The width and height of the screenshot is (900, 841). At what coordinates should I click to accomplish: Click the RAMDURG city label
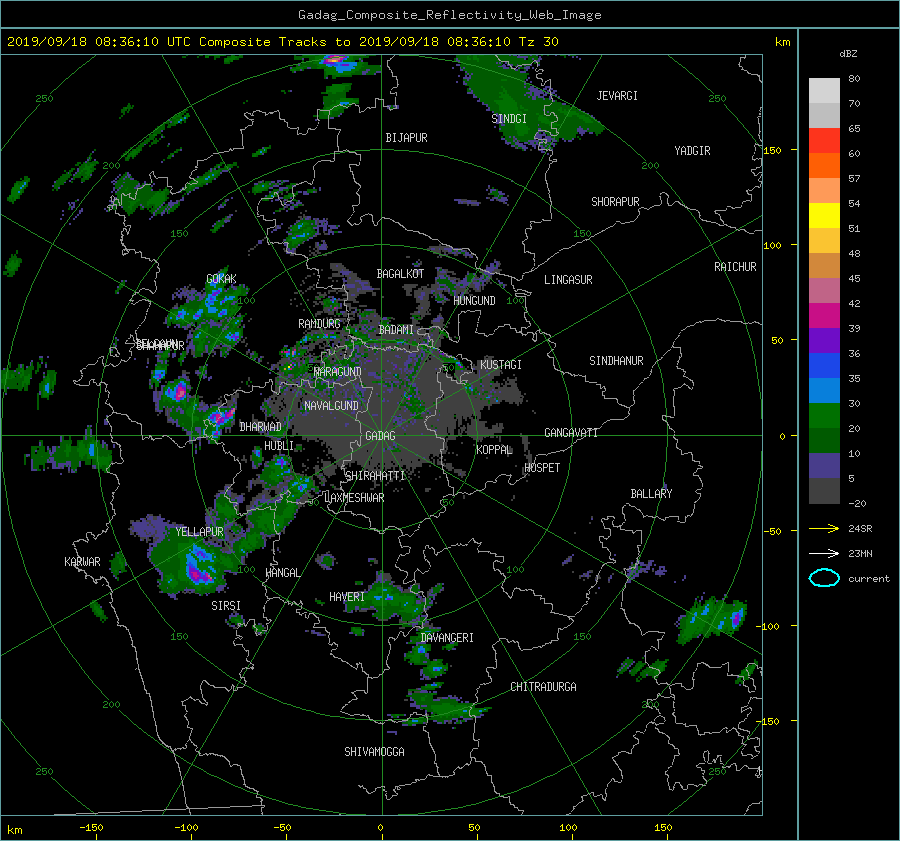click(x=319, y=324)
